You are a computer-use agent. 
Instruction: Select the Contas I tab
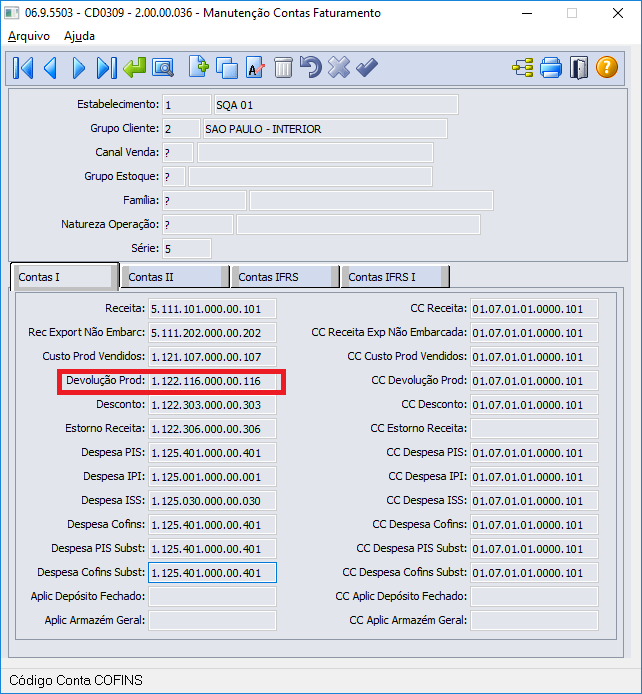point(65,277)
